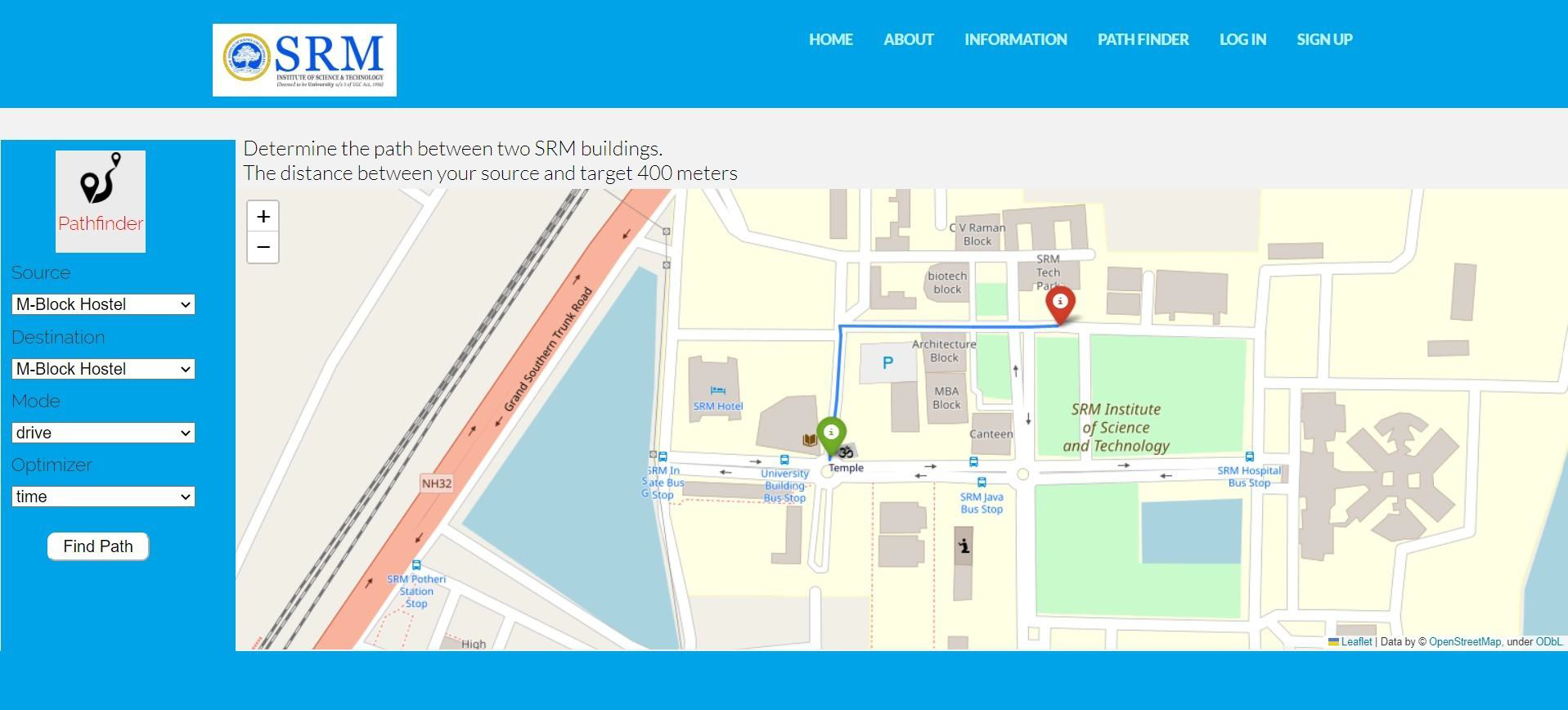This screenshot has height=710, width=1568.
Task: Click the 'SRM Hotel' text label
Action: coord(718,407)
